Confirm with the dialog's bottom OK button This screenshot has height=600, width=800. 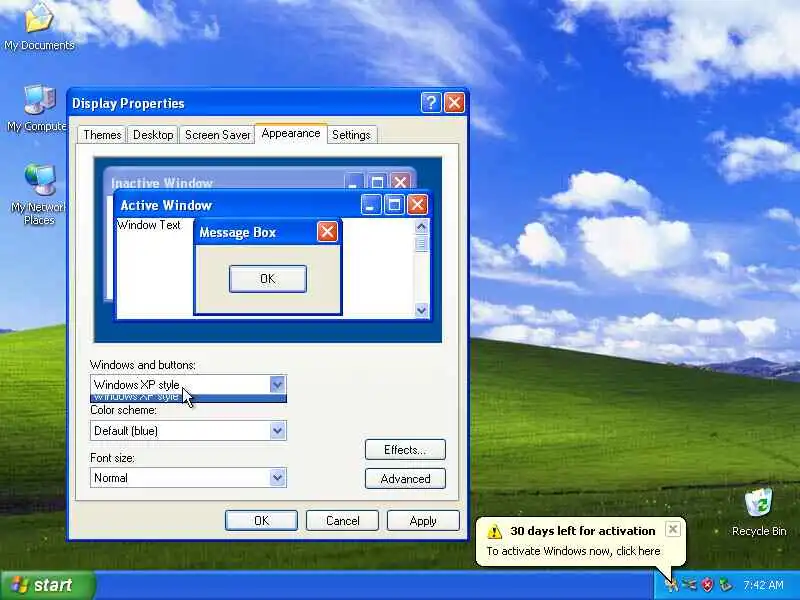pyautogui.click(x=261, y=520)
